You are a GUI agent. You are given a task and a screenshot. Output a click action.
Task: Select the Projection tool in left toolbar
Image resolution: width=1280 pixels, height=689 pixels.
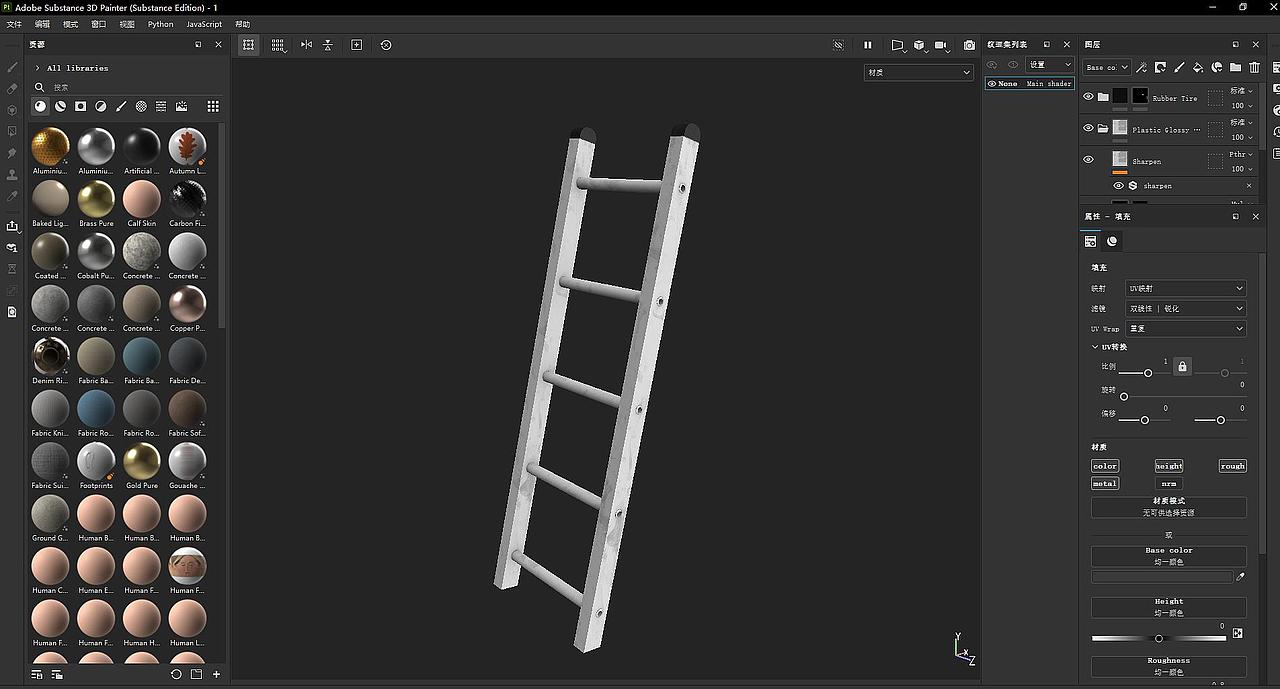[x=12, y=110]
